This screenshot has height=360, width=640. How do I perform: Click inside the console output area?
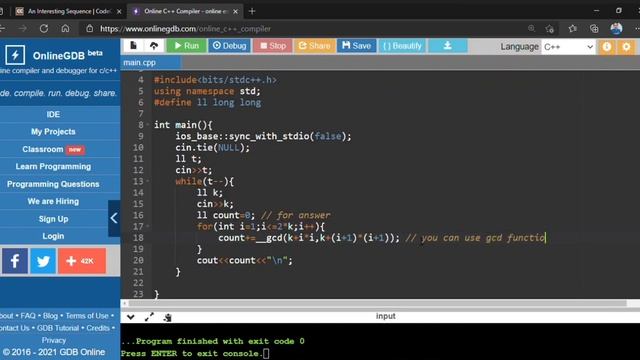380,342
